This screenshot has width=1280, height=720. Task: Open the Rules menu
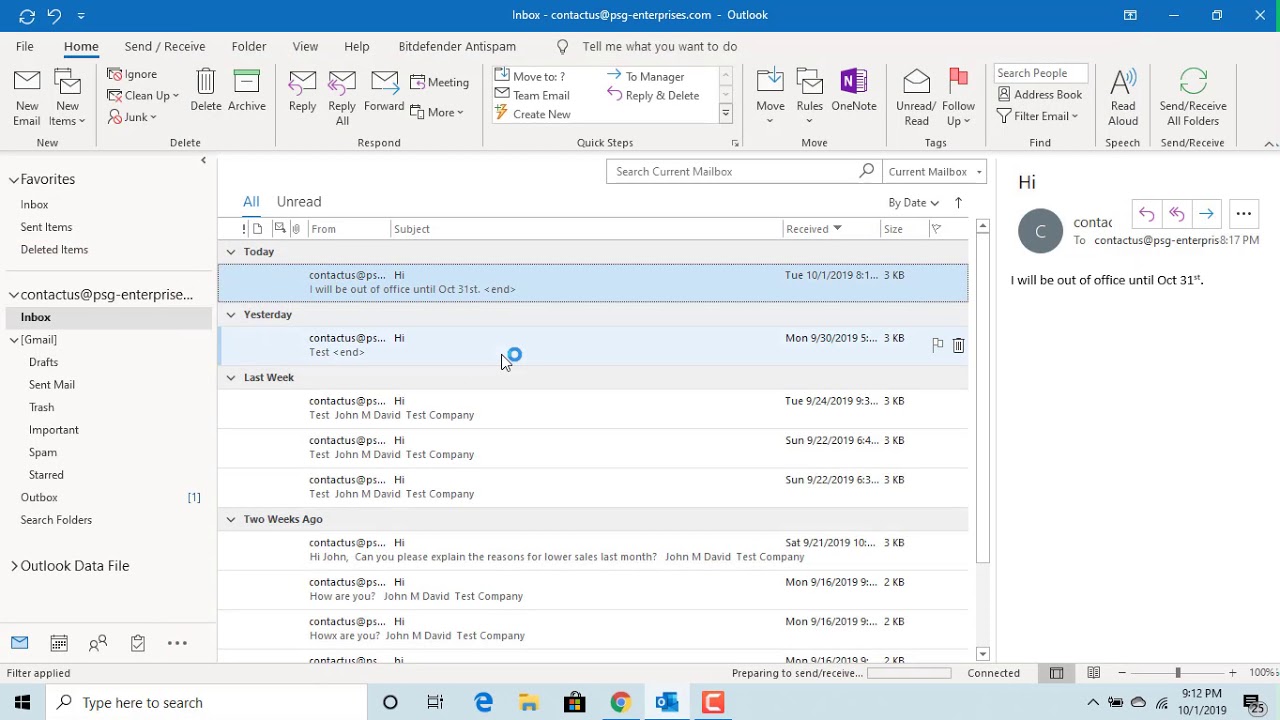point(810,98)
